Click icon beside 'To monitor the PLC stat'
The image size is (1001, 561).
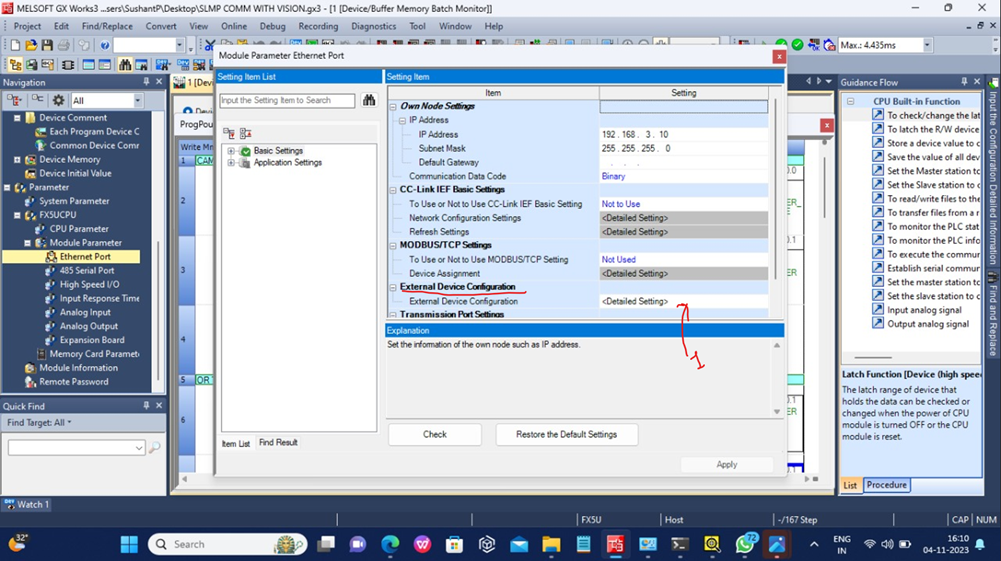point(878,226)
